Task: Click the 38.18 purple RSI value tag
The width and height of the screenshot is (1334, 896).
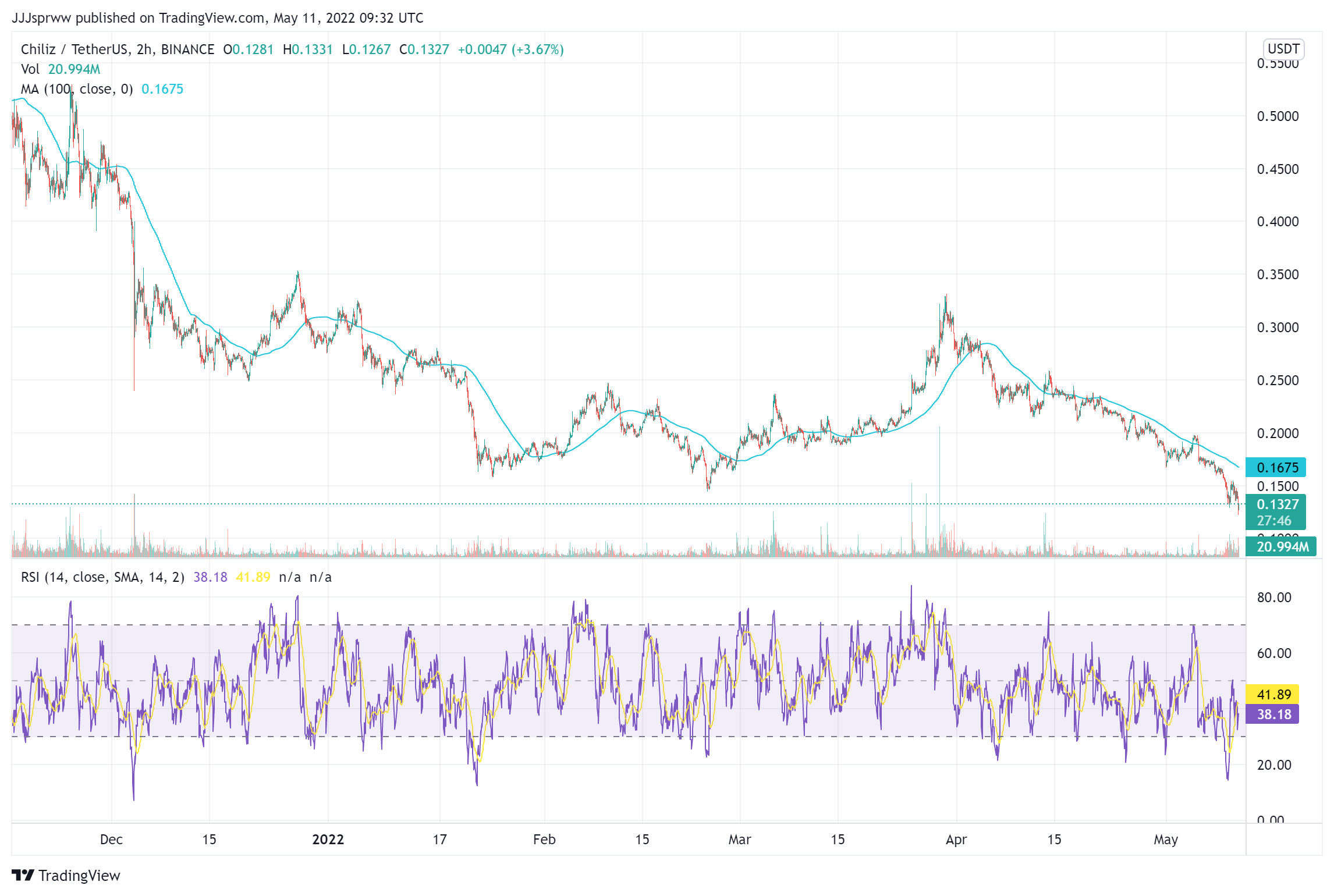Action: 1272,714
